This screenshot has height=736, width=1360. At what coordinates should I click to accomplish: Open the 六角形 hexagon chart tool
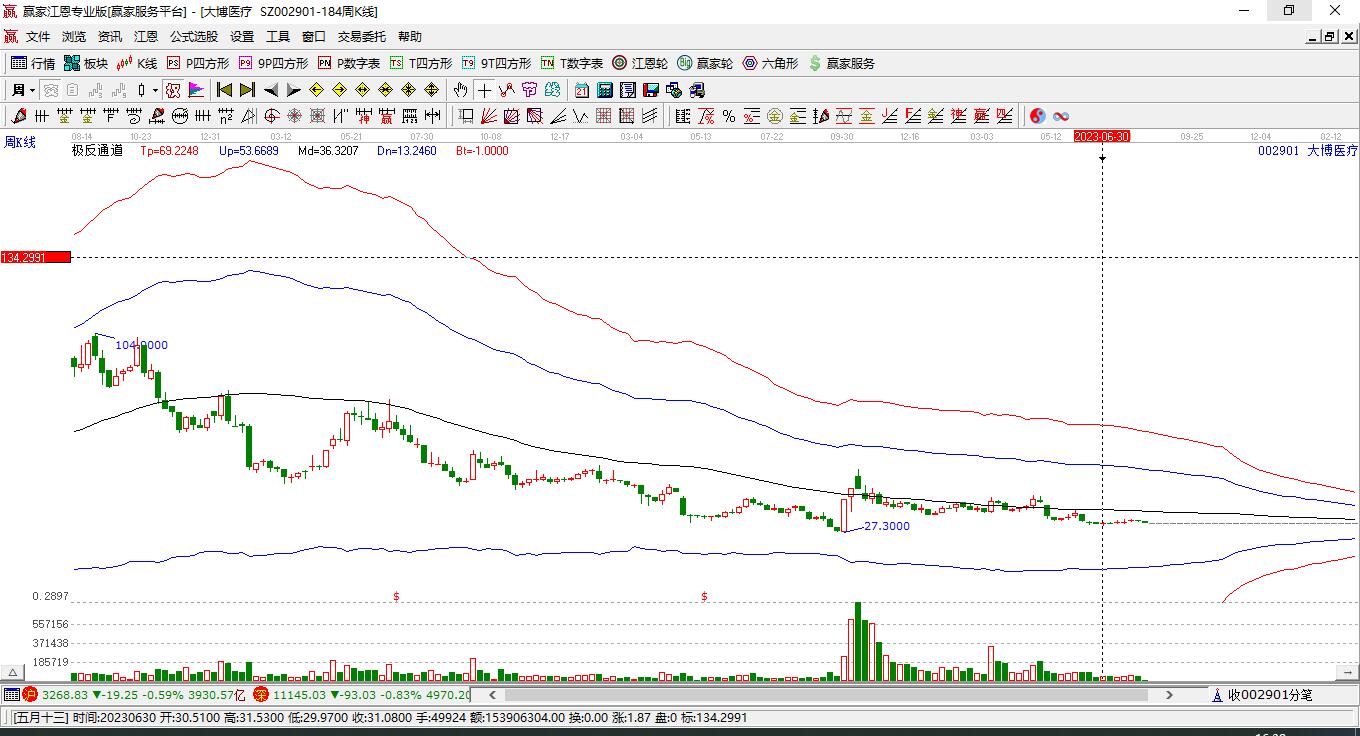coord(770,63)
